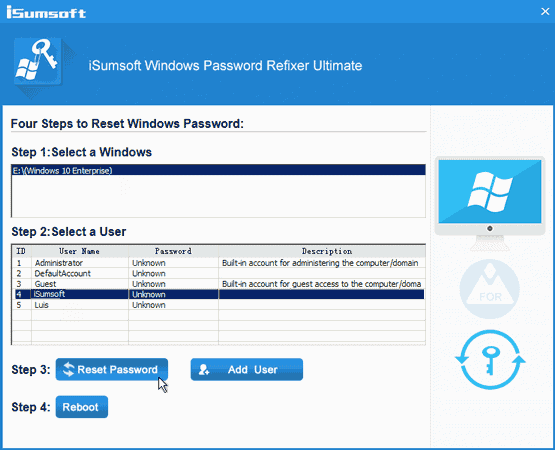Click the circular key reset icon

tap(490, 360)
